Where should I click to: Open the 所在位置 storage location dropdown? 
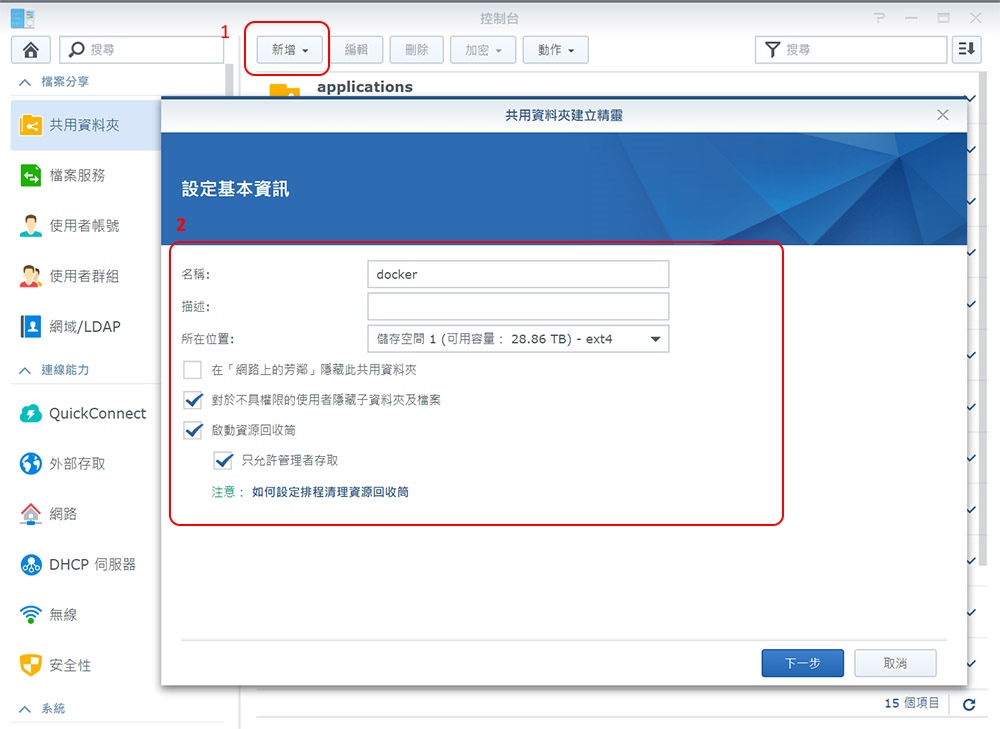(x=656, y=338)
